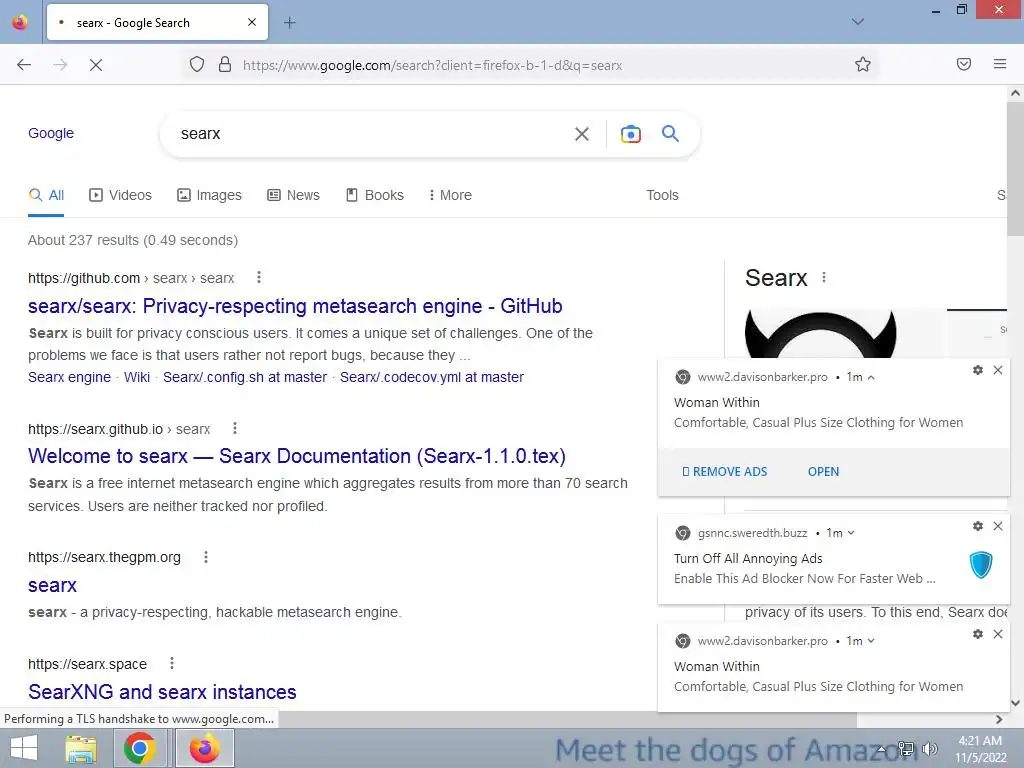Screen dimensions: 1024x768
Task: Open options menu for github.com result
Action: click(x=259, y=278)
